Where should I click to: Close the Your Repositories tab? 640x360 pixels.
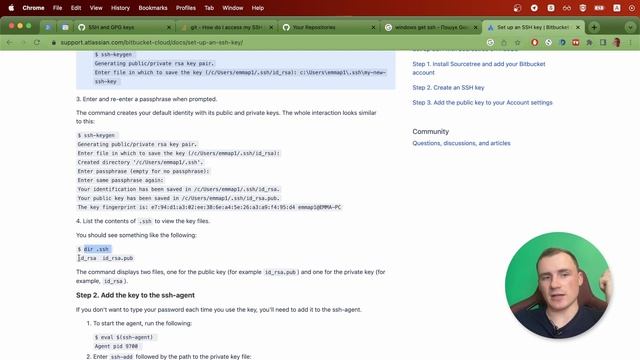(373, 27)
